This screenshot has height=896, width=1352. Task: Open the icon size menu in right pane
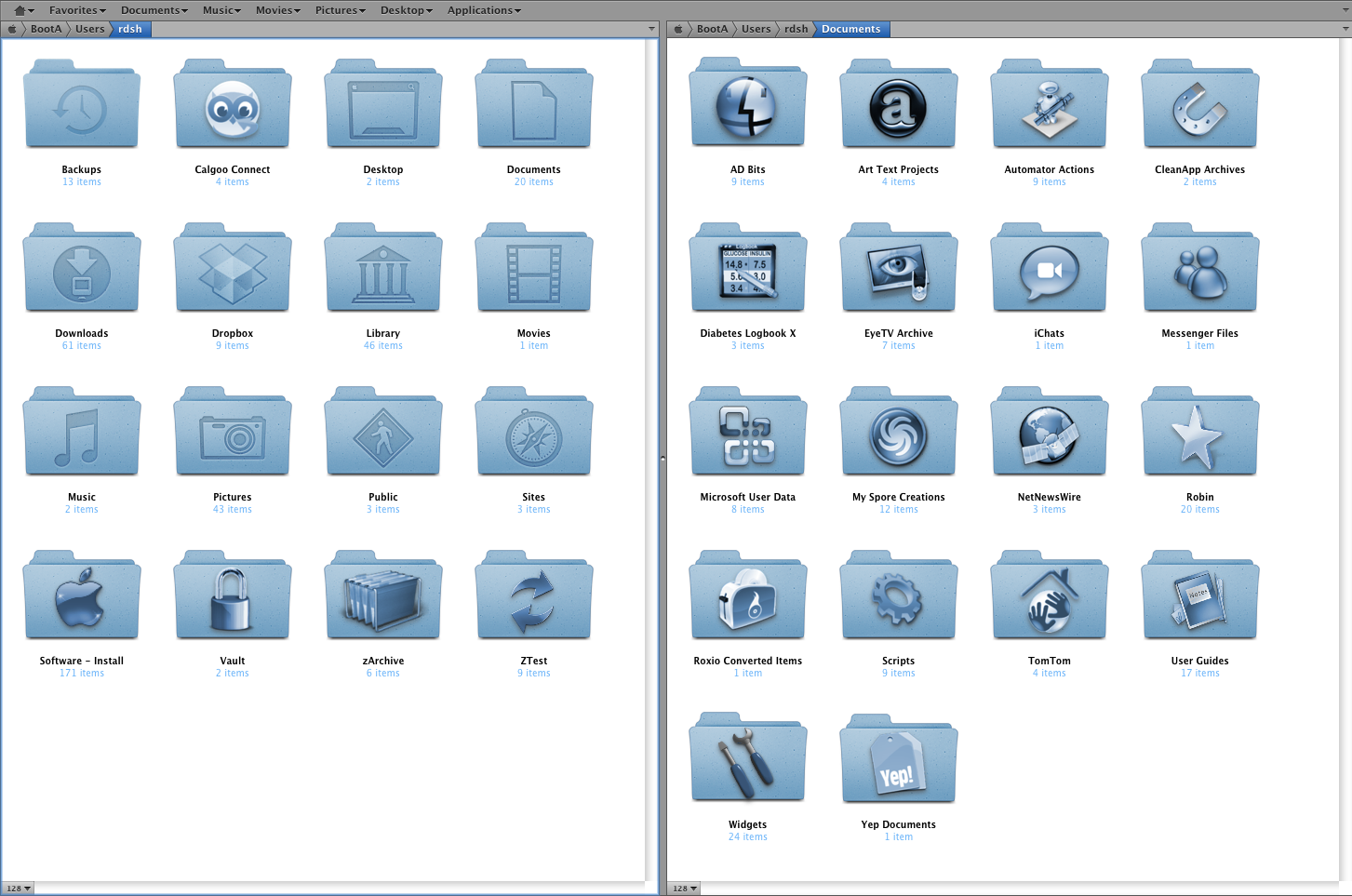[684, 888]
